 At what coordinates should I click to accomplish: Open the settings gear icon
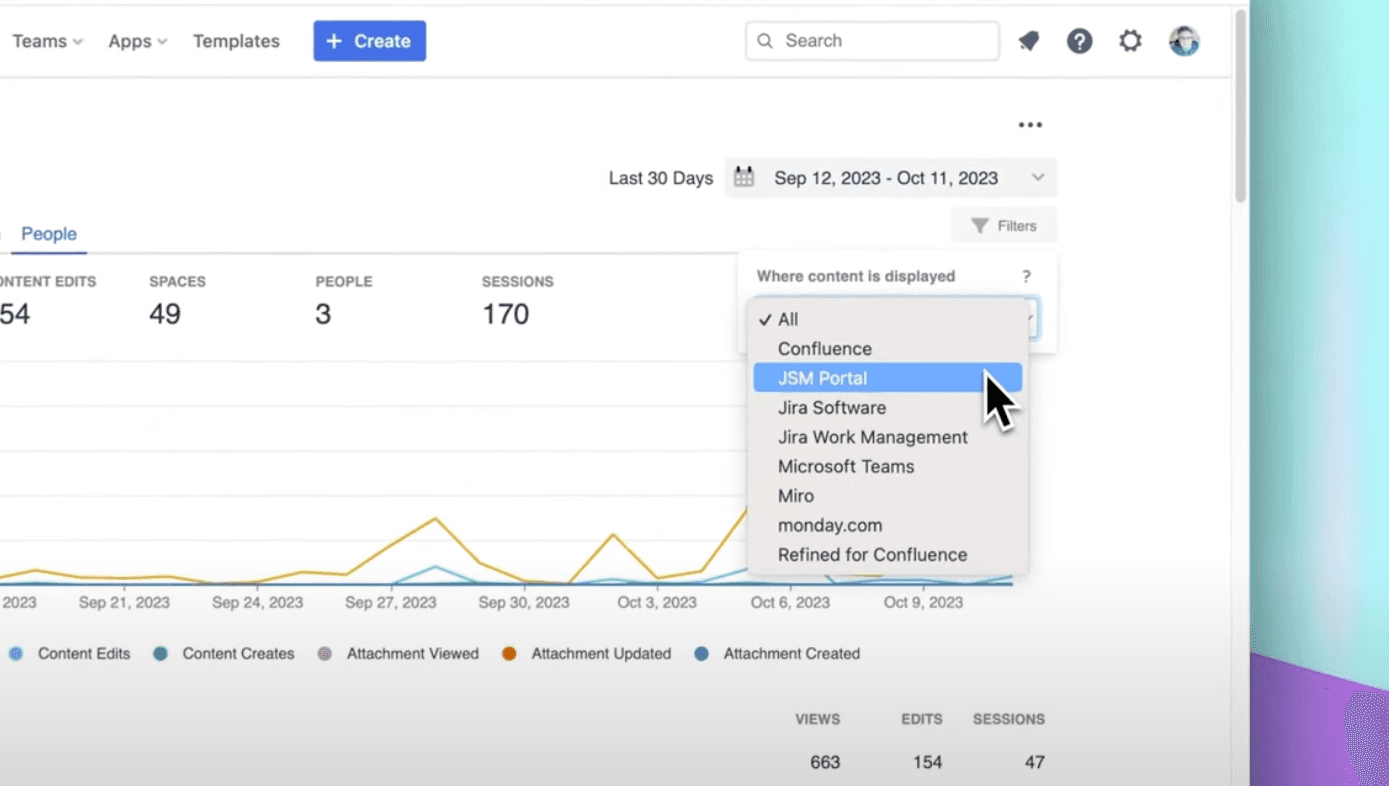[x=1130, y=41]
